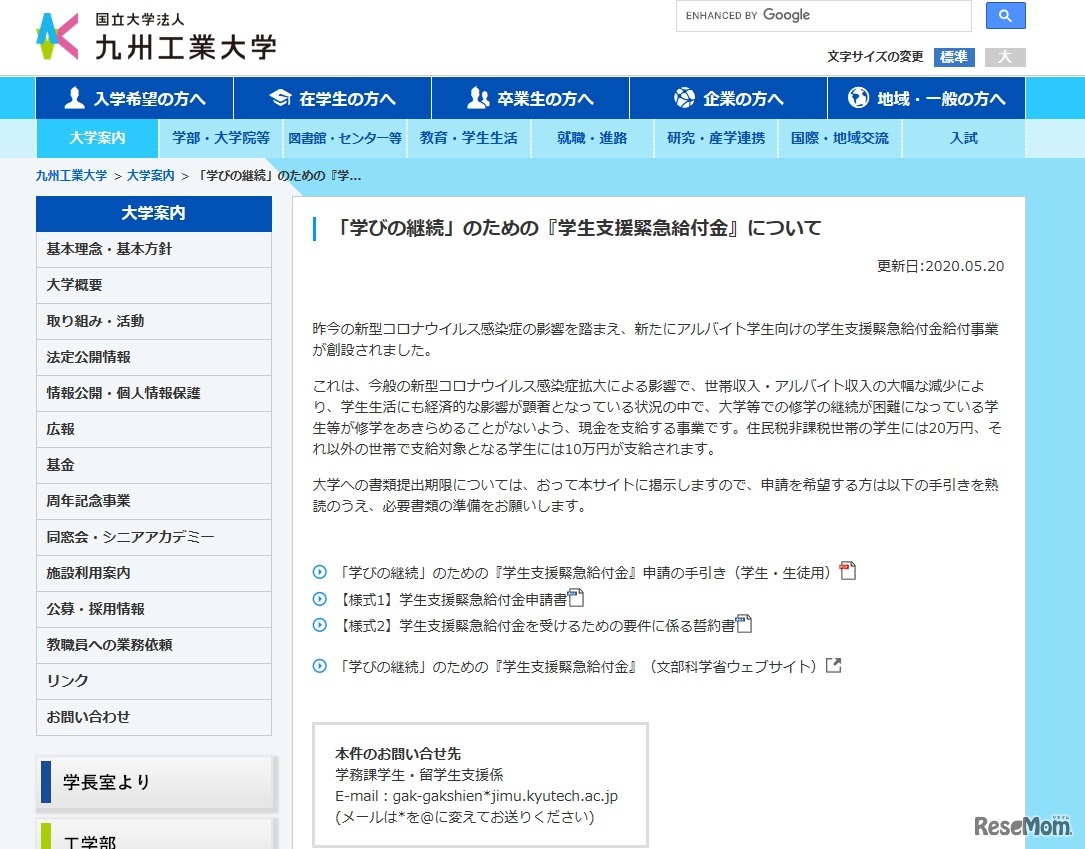Open the Word icon beside 様式2 誓約書
Viewport: 1085px width, 849px height.
click(x=743, y=622)
